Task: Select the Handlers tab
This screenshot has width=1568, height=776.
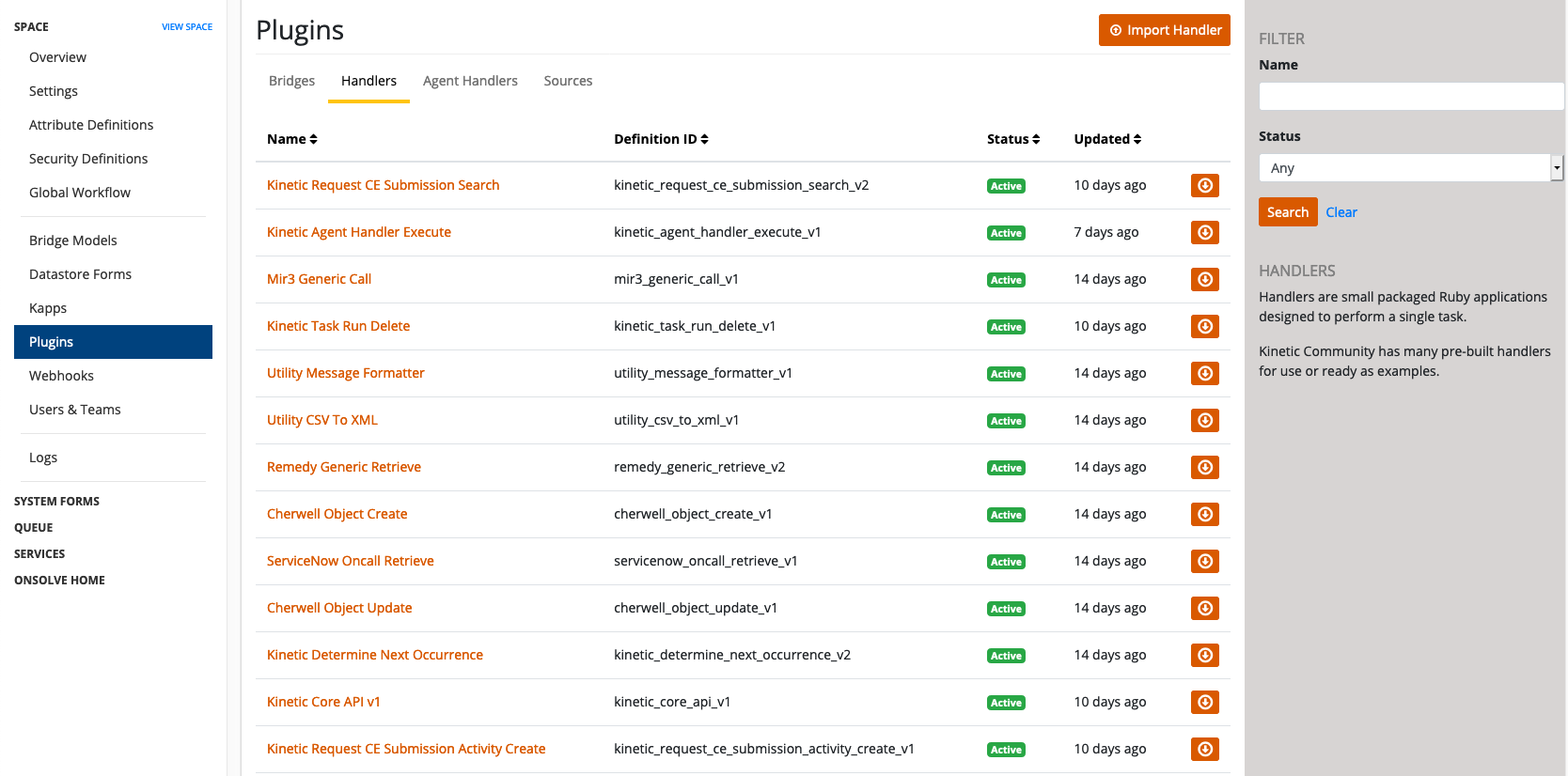Action: coord(368,81)
